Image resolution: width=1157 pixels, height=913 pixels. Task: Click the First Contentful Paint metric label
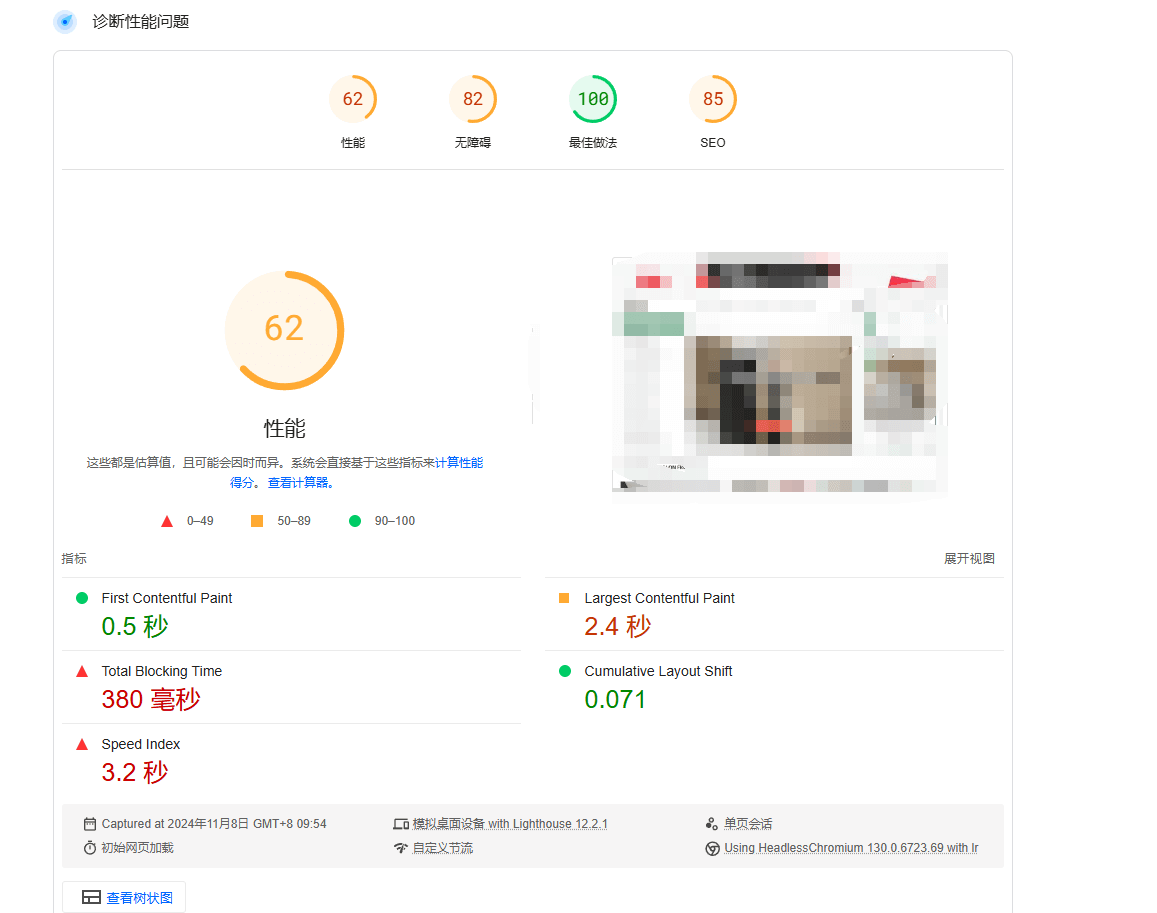click(x=167, y=598)
